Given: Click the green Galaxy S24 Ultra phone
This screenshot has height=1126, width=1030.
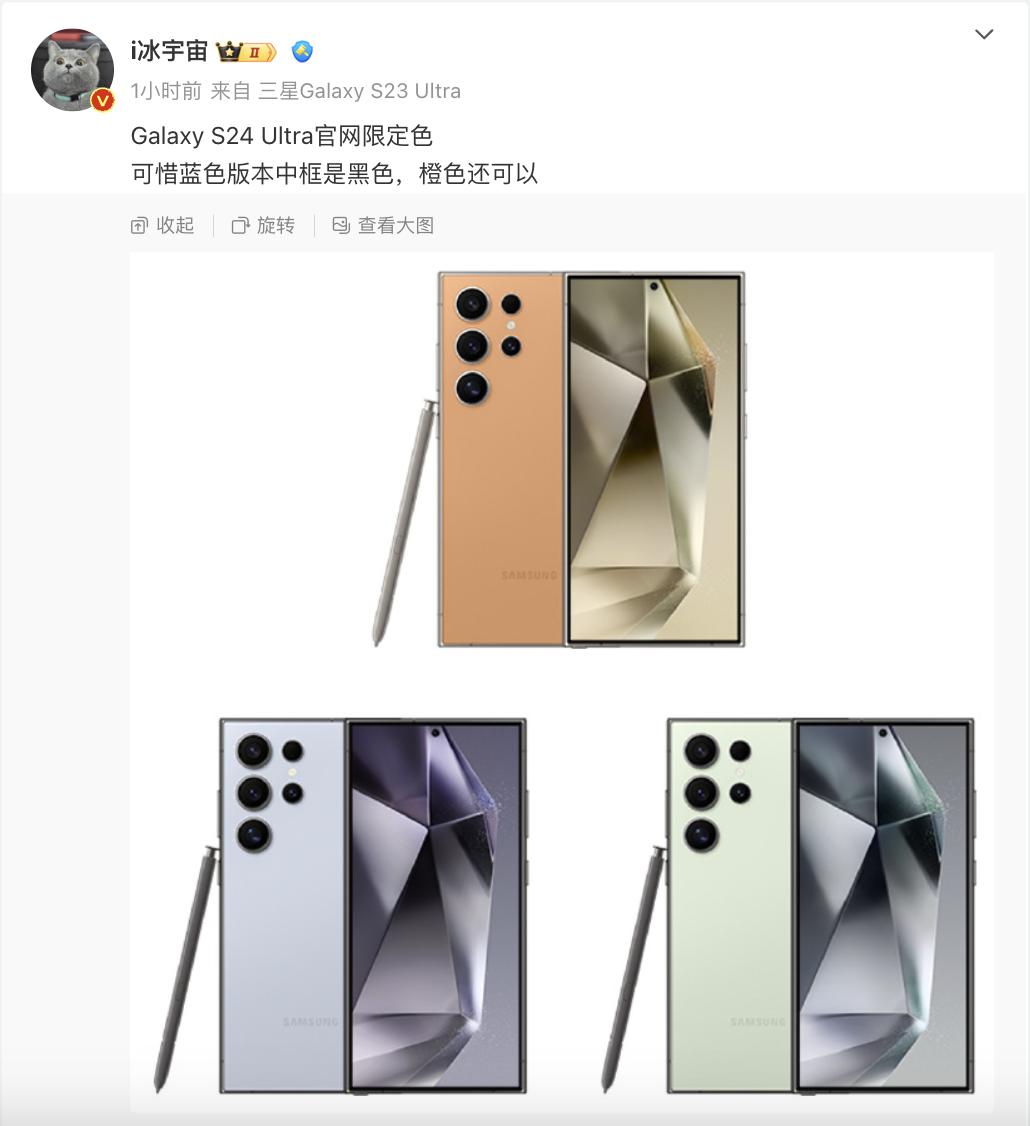Looking at the screenshot, I should click(x=821, y=906).
